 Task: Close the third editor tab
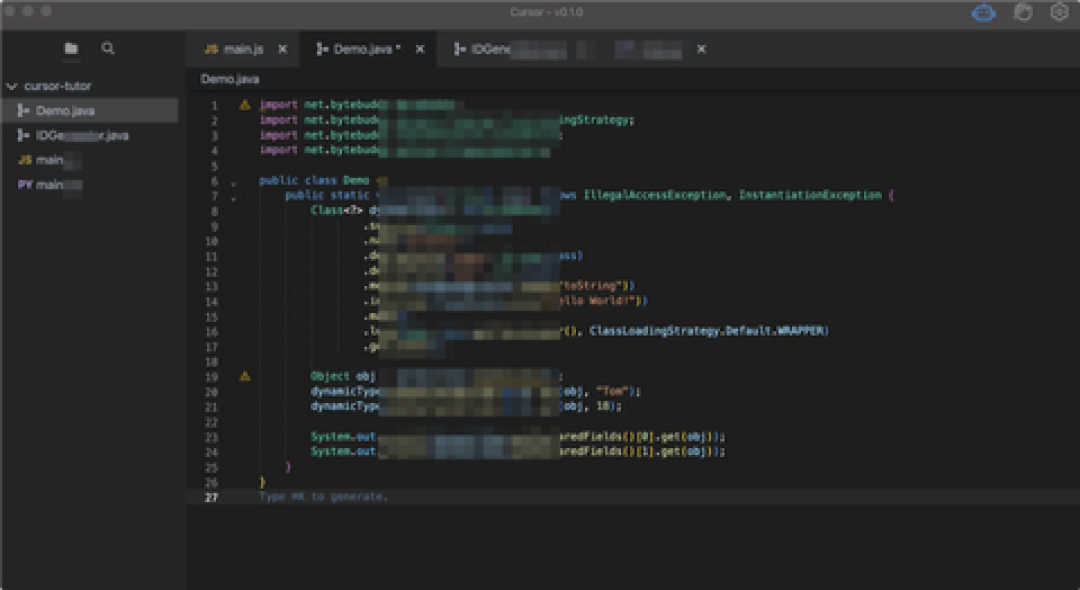point(701,50)
